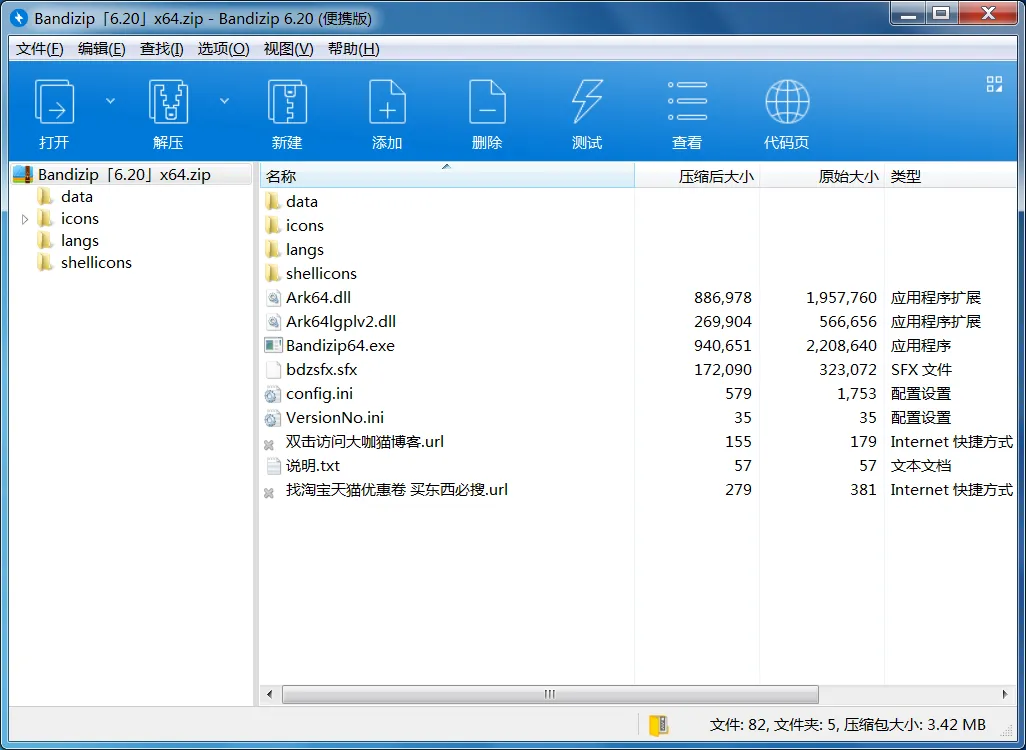
Task: Open the Code page (代码页) globe icon
Action: tap(787, 101)
